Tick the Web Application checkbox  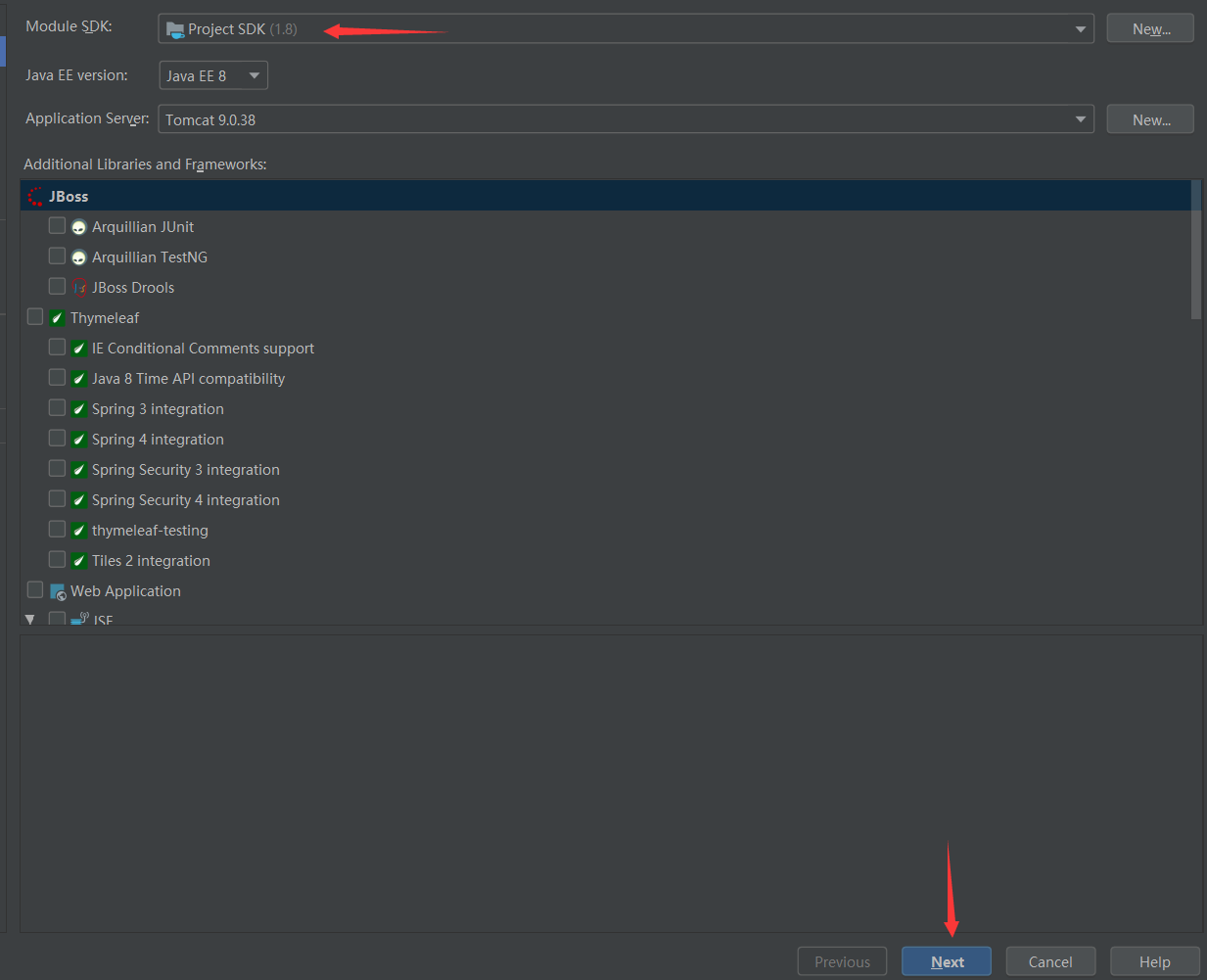click(35, 590)
